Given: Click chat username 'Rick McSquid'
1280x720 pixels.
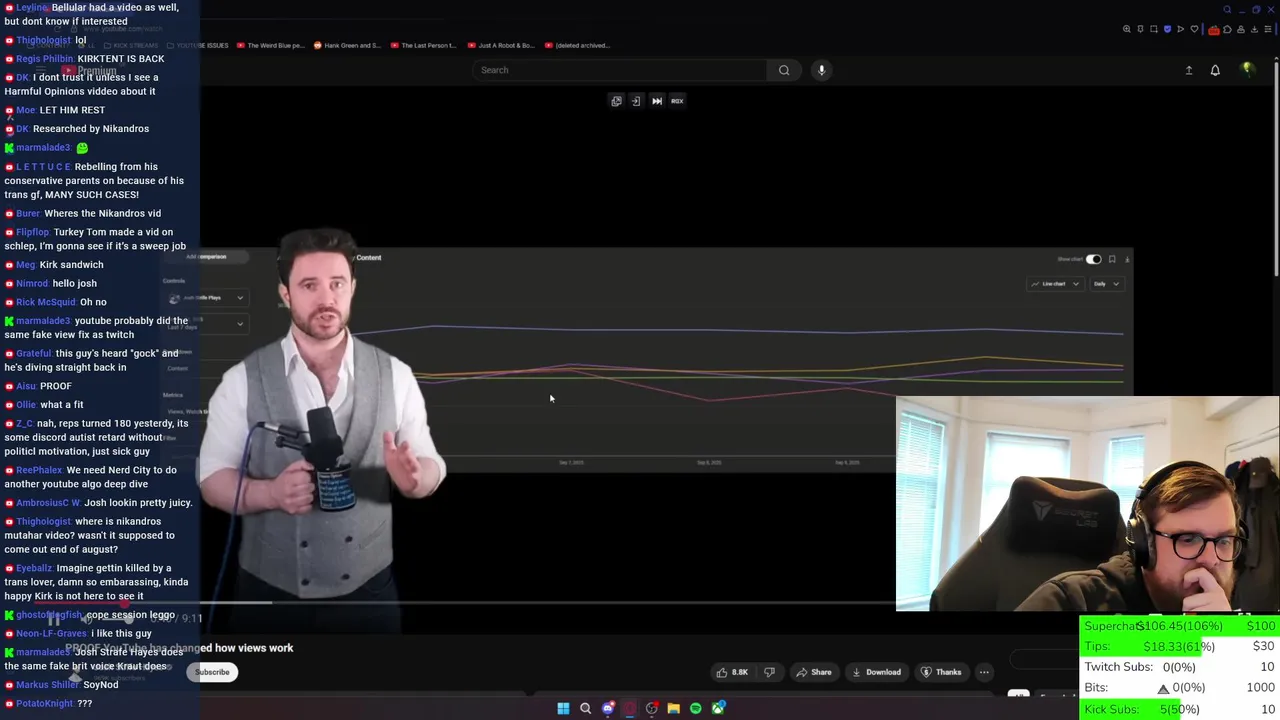Looking at the screenshot, I should pyautogui.click(x=46, y=302).
